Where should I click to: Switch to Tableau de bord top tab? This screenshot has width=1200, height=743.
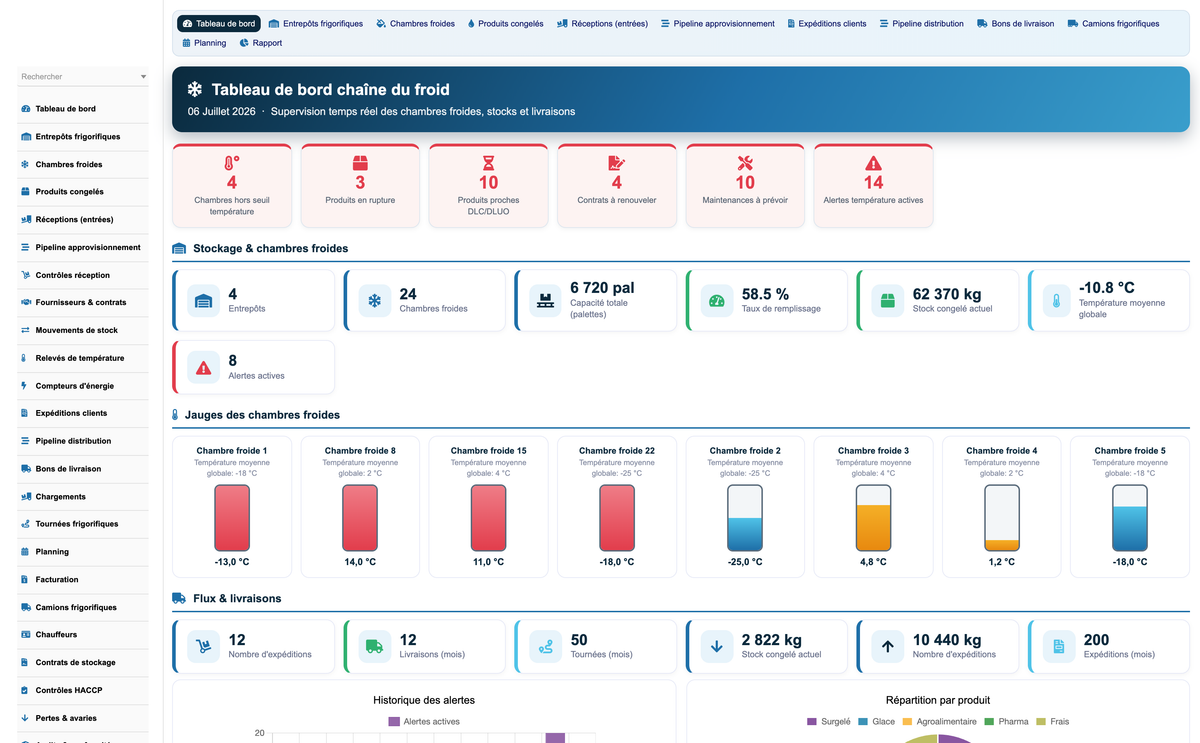click(218, 23)
